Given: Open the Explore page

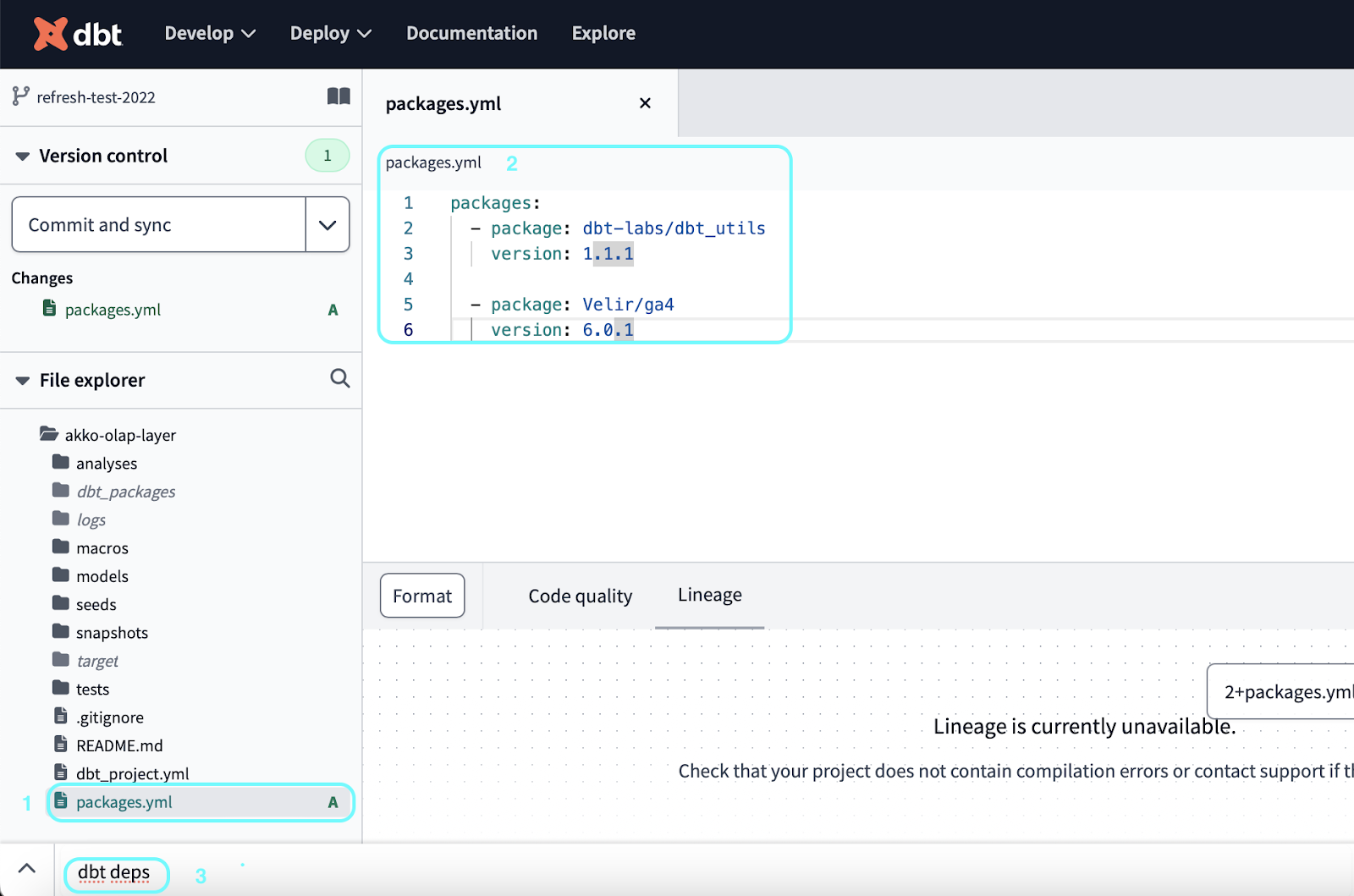Looking at the screenshot, I should [603, 34].
